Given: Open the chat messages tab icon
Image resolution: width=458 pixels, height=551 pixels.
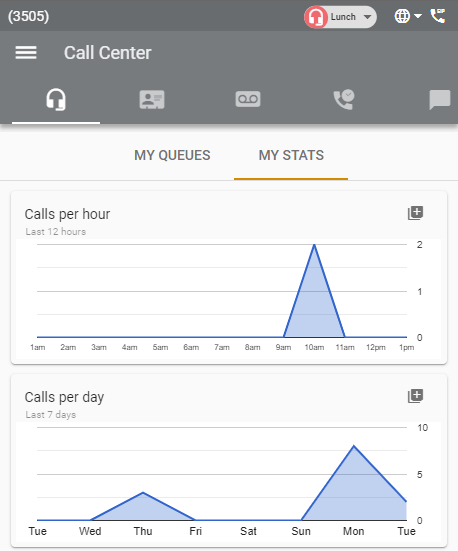Looking at the screenshot, I should click(440, 100).
